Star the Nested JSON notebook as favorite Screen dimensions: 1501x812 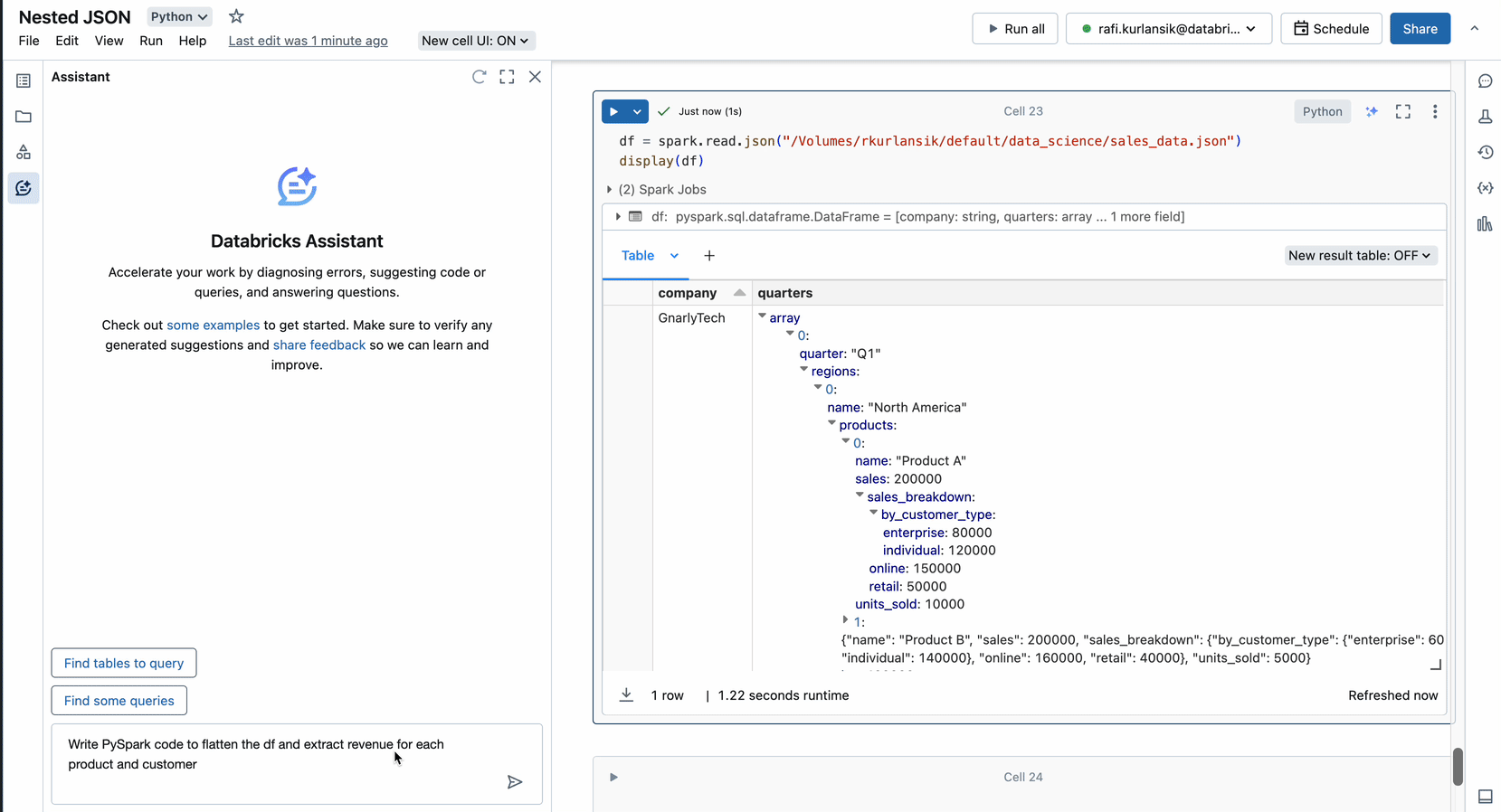point(236,16)
